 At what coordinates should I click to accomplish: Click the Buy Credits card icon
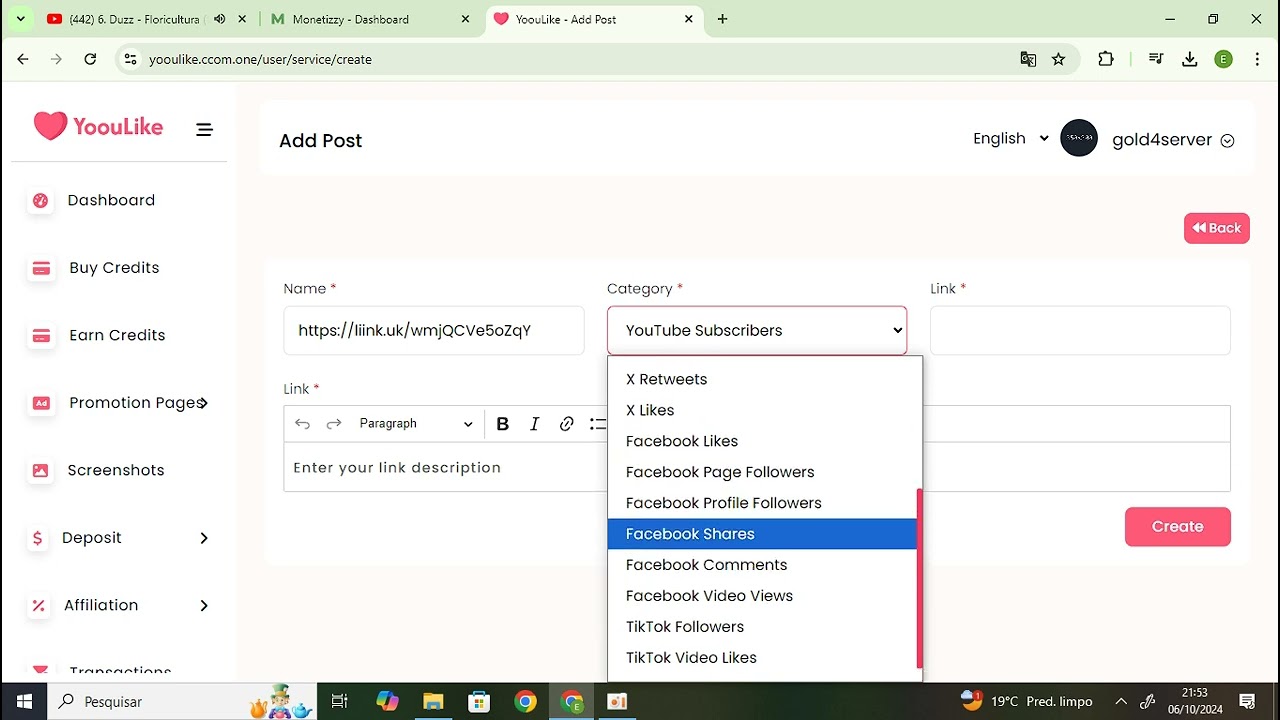[41, 268]
